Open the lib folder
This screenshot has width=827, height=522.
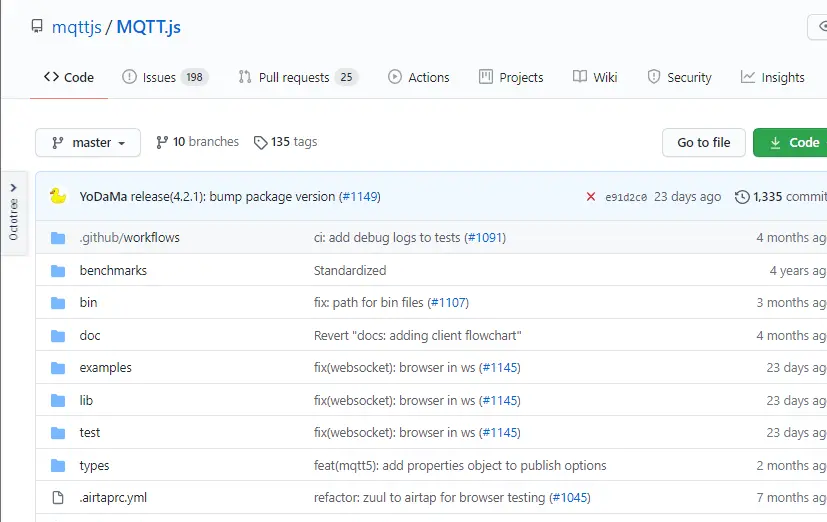click(86, 401)
